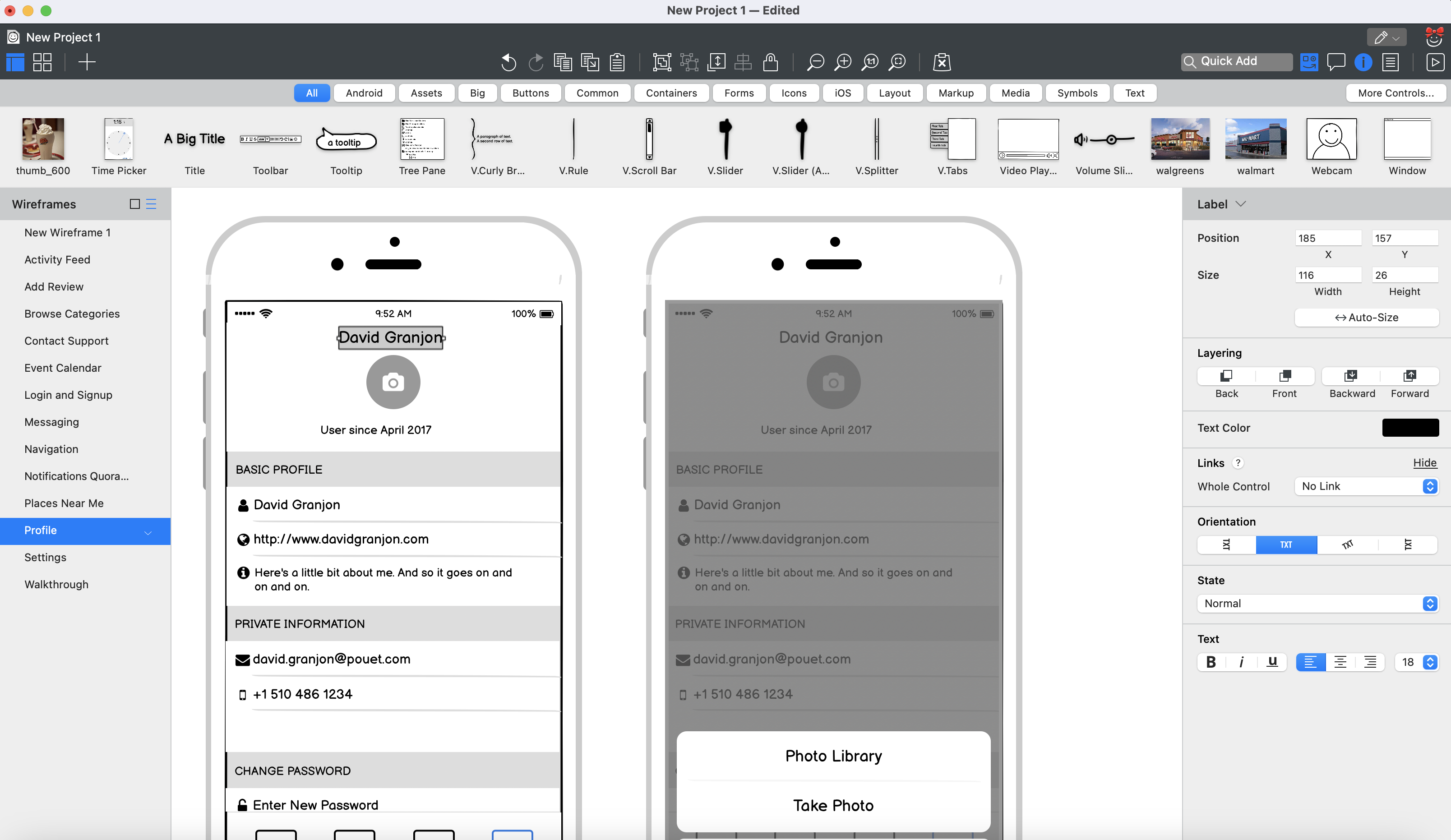Click the Redo arrow icon
This screenshot has height=840, width=1451.
tap(536, 62)
